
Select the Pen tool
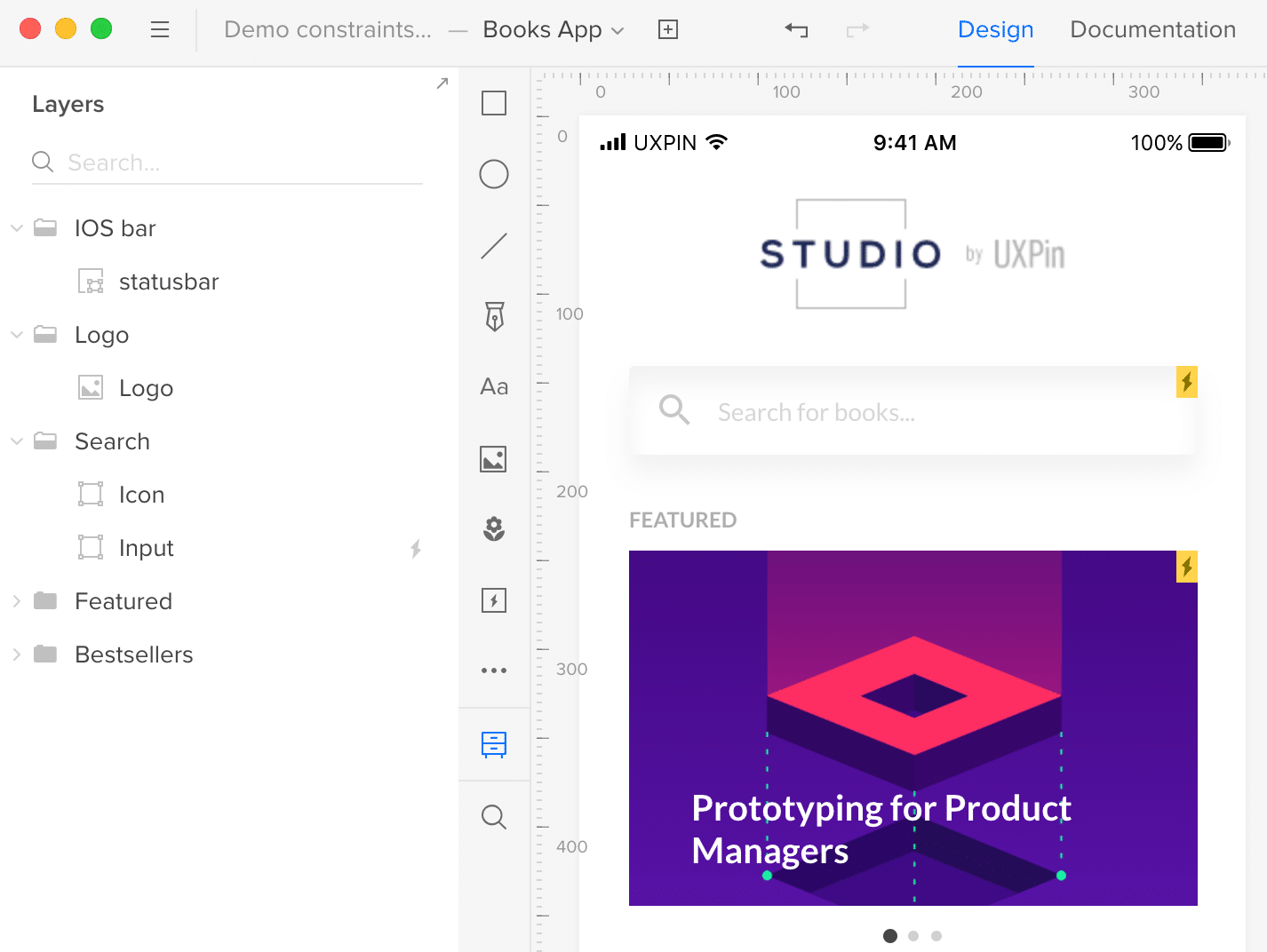[494, 316]
